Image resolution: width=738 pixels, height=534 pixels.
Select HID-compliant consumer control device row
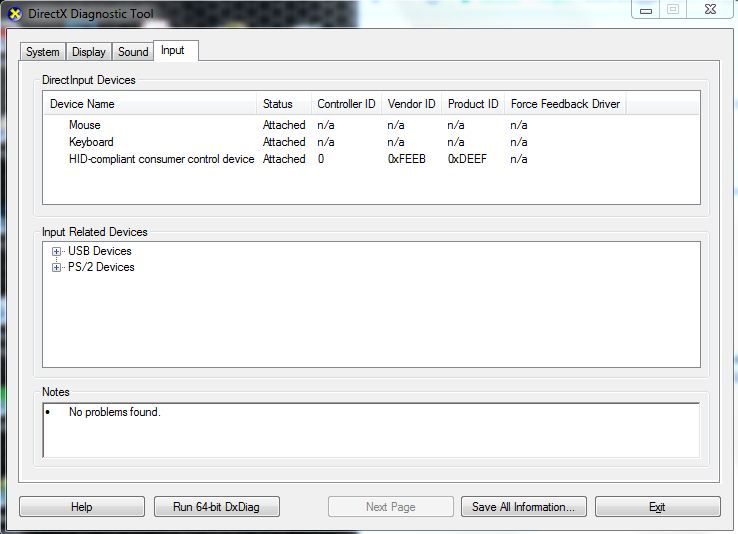coord(371,159)
